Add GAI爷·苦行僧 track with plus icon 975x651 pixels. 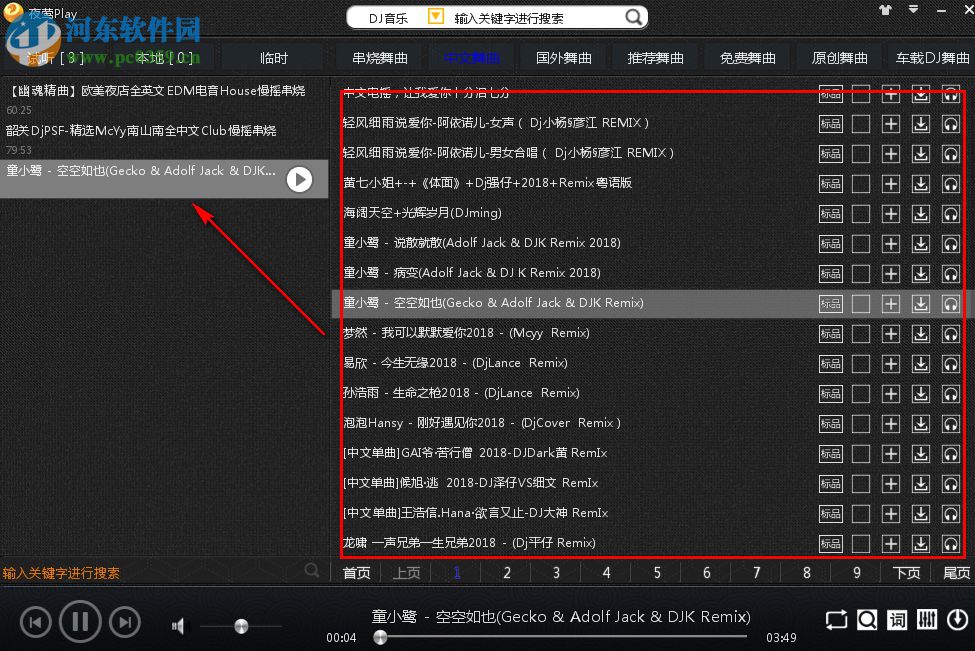(890, 454)
